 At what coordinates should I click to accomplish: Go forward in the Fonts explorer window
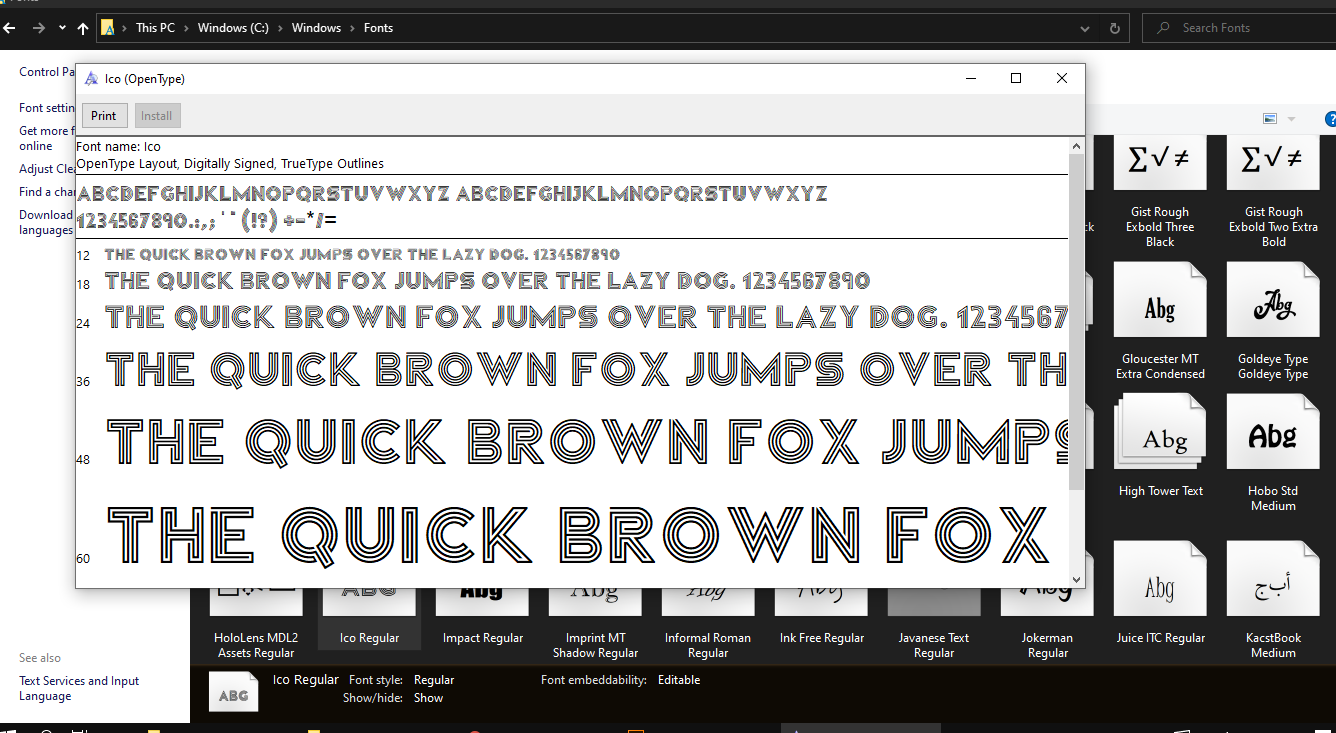tap(38, 28)
